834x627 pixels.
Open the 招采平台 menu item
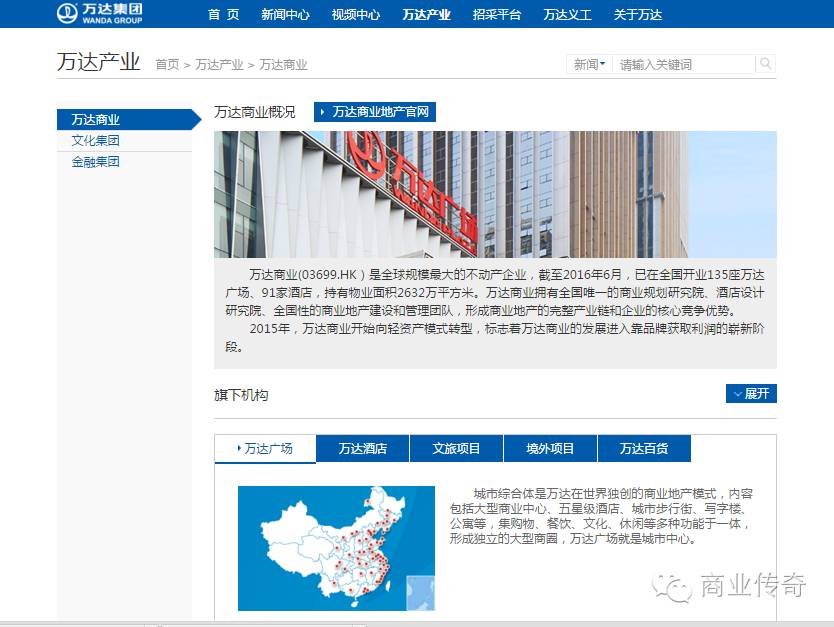(x=497, y=14)
